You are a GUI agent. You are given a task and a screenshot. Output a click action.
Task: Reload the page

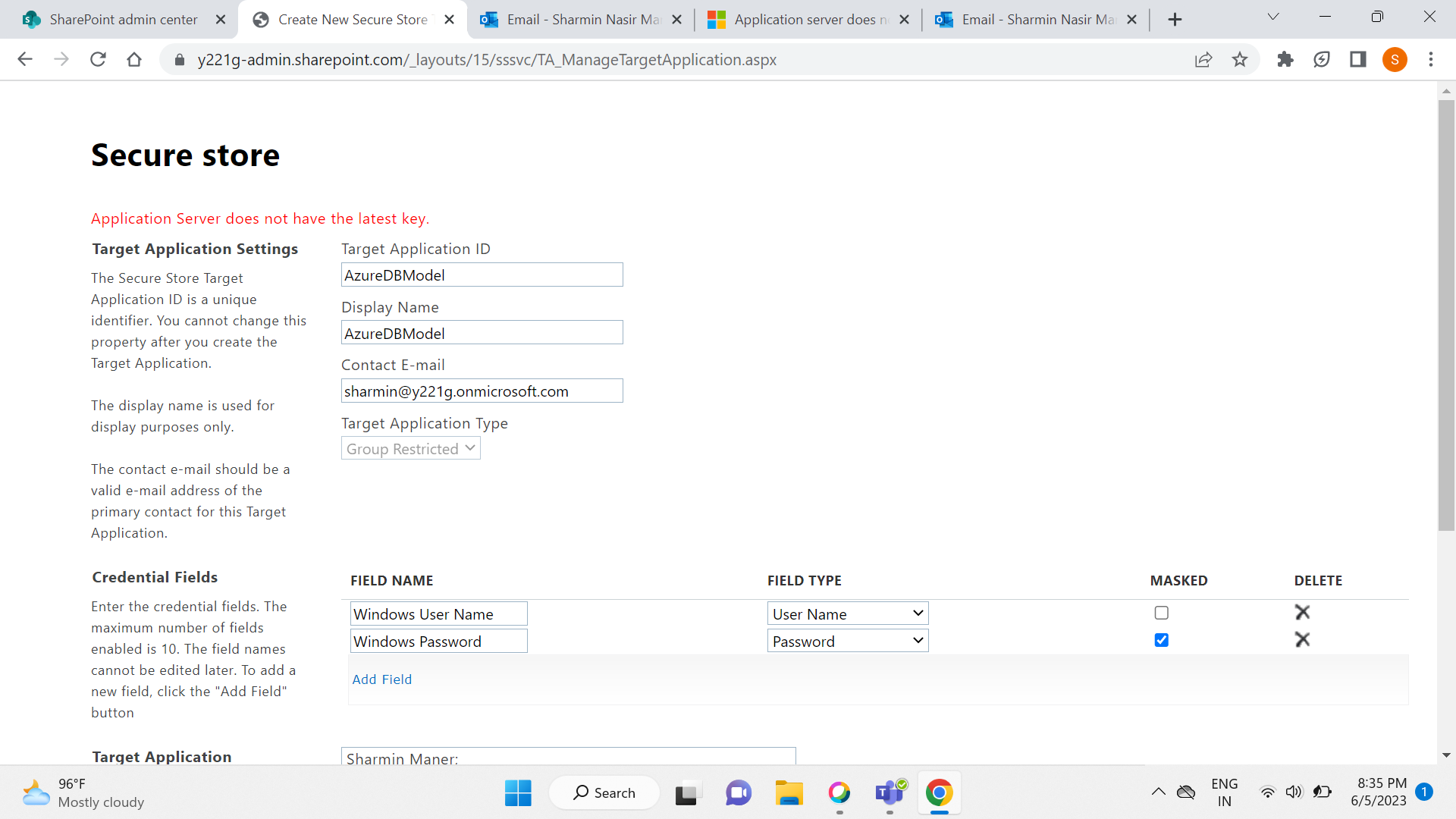pos(98,60)
